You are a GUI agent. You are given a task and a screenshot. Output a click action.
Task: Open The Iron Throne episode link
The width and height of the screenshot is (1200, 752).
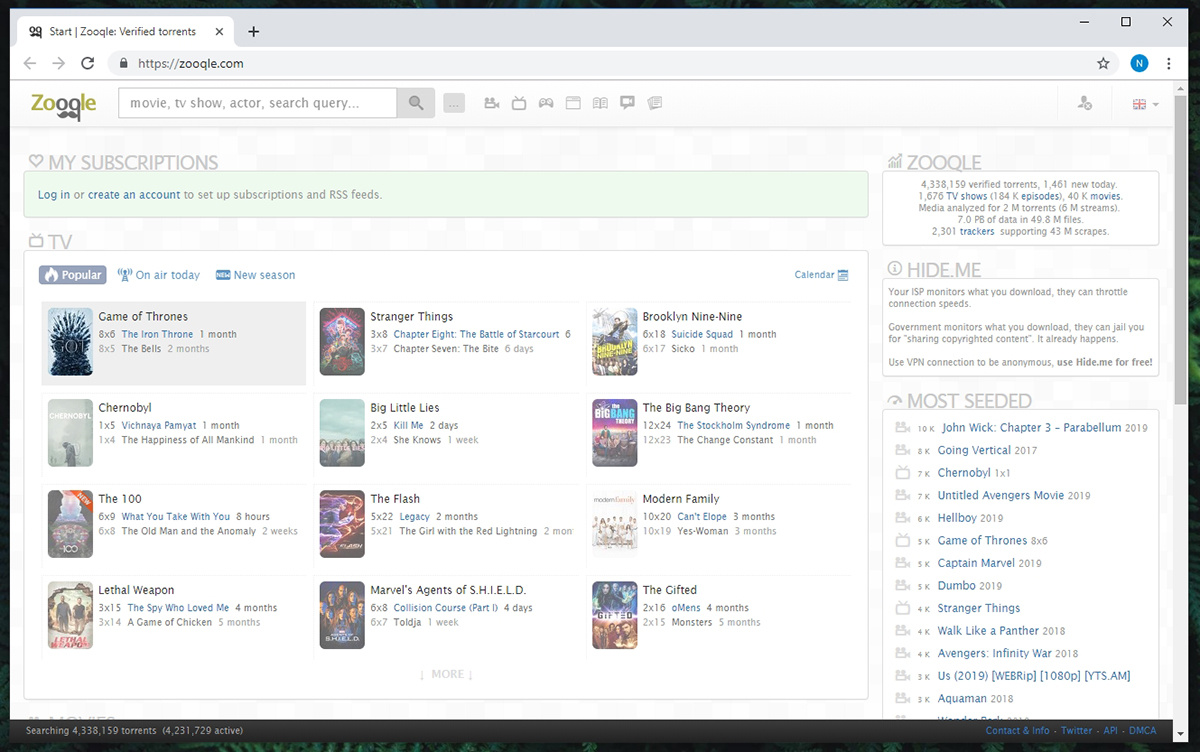(158, 334)
